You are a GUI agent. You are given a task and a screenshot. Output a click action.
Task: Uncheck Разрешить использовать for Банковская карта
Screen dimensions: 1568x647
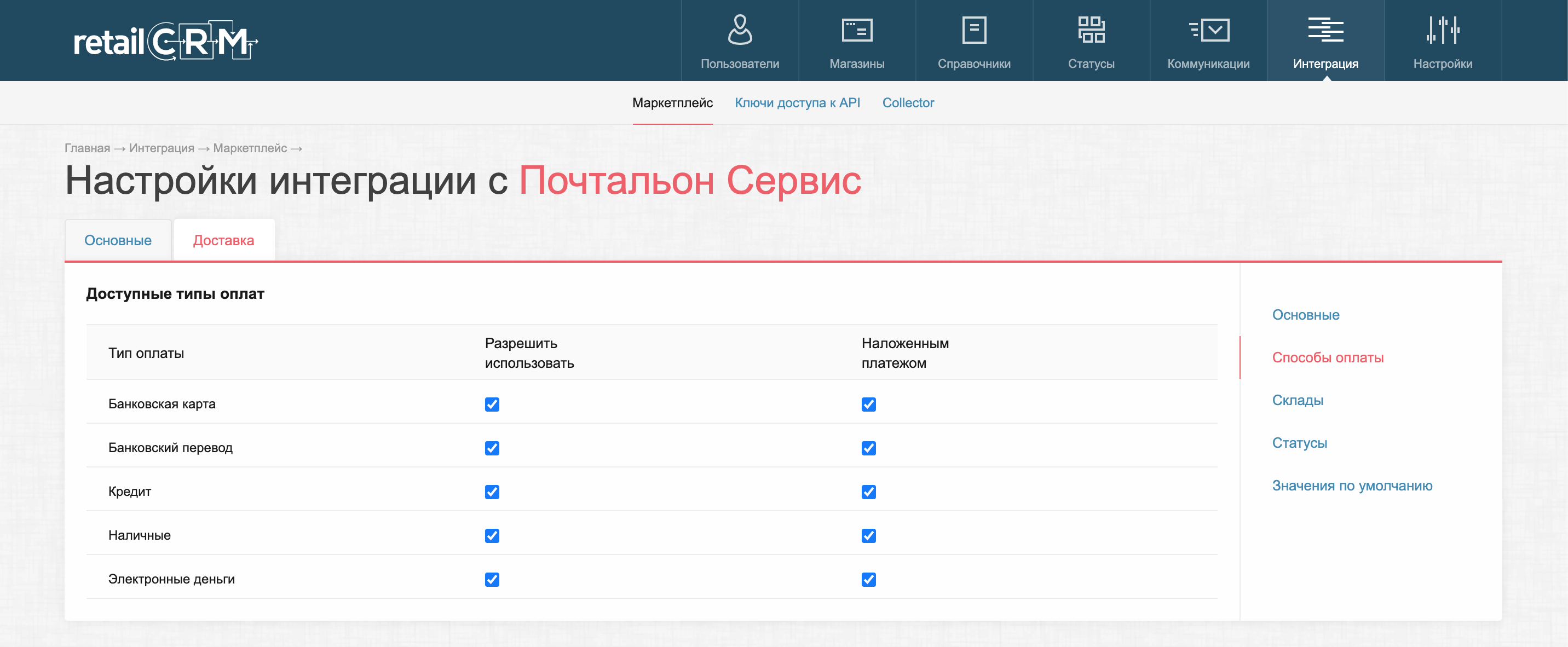492,404
